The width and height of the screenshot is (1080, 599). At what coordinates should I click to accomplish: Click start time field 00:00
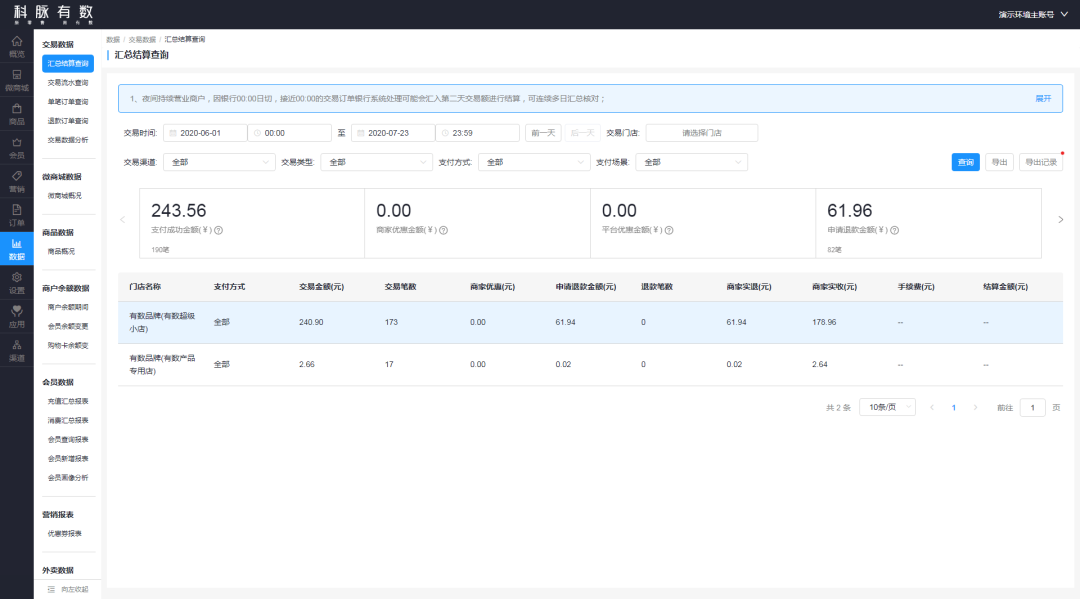click(289, 133)
